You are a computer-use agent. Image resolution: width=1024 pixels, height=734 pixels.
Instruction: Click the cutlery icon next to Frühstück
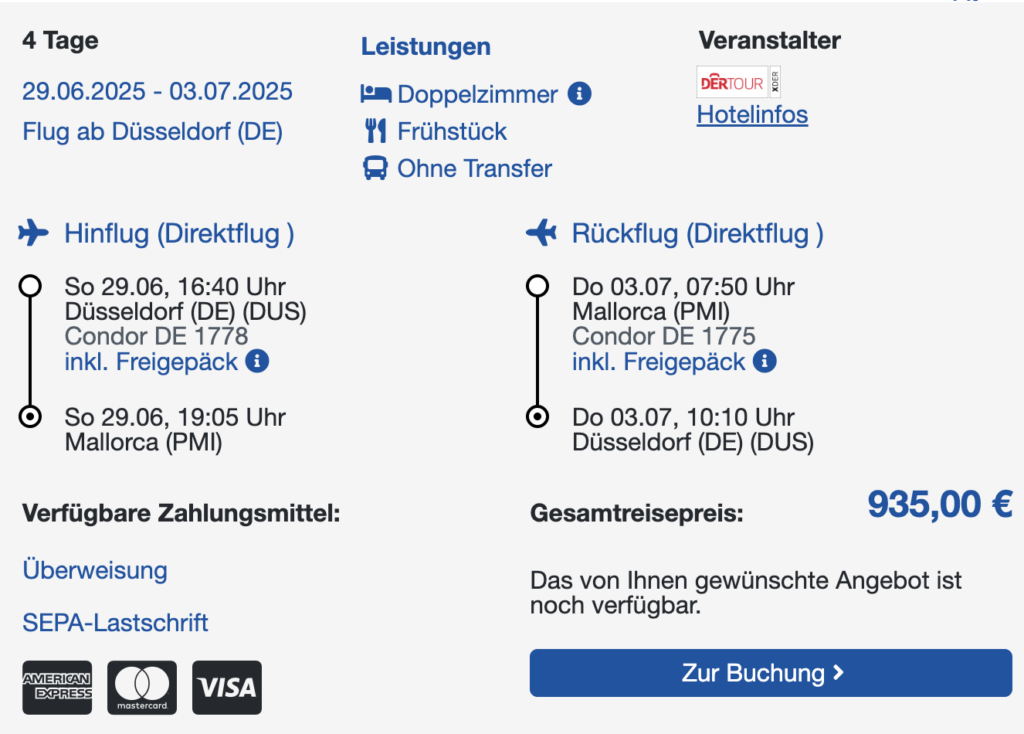click(376, 131)
